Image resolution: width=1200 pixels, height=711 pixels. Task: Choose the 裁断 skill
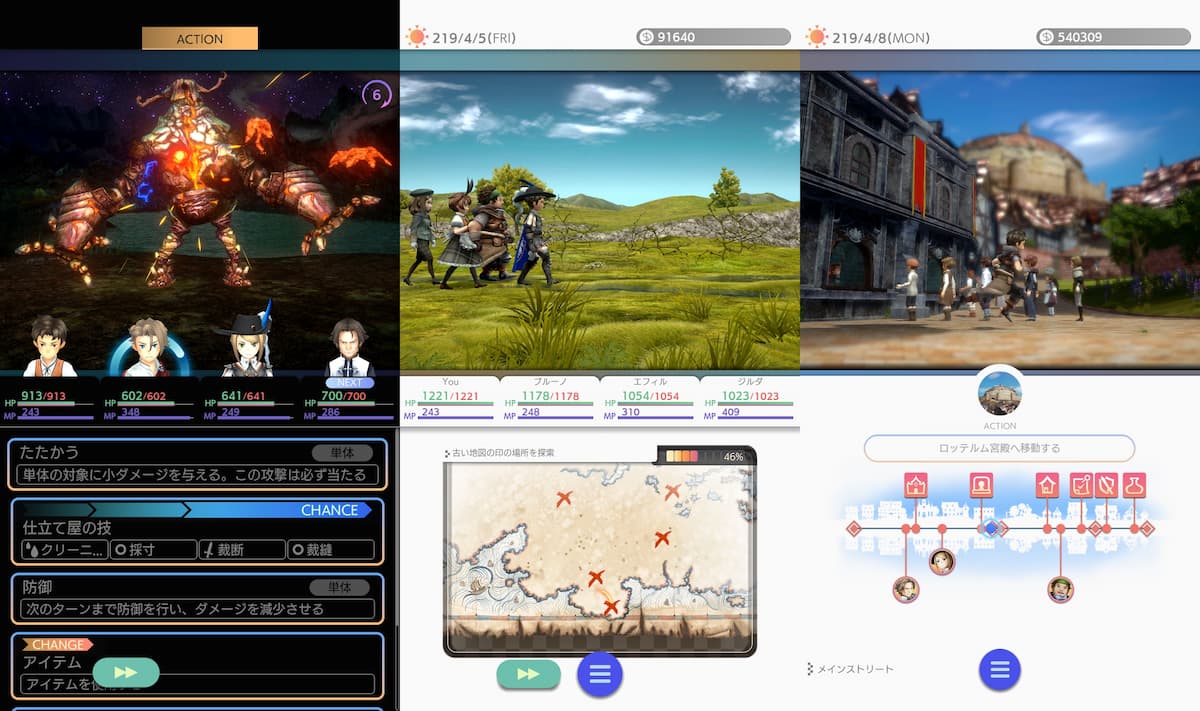241,549
